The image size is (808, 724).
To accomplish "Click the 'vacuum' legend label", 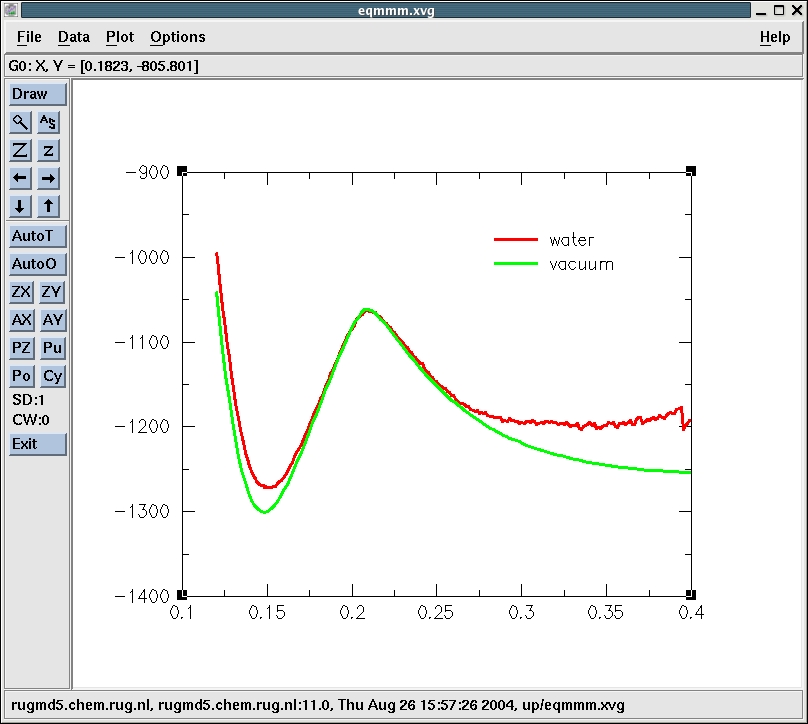I will [581, 265].
